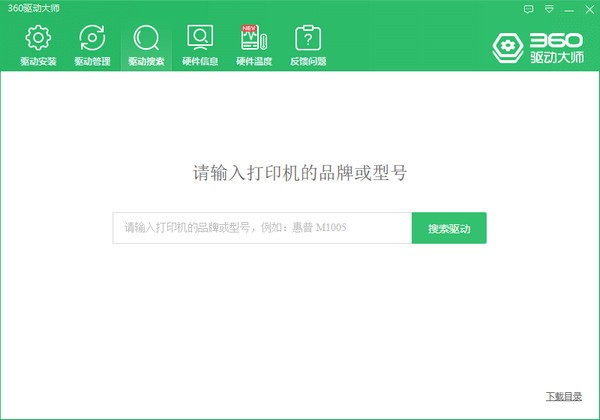Expand the main menu dropdown in title bar

[x=549, y=8]
